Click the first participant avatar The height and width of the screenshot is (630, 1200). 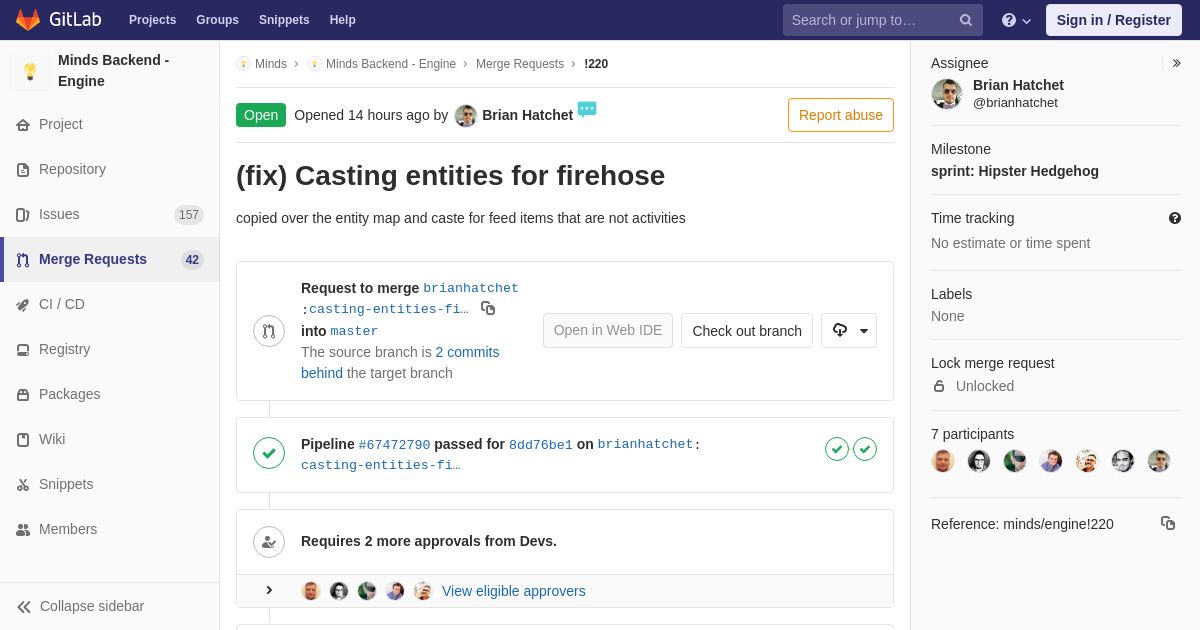pyautogui.click(x=943, y=461)
